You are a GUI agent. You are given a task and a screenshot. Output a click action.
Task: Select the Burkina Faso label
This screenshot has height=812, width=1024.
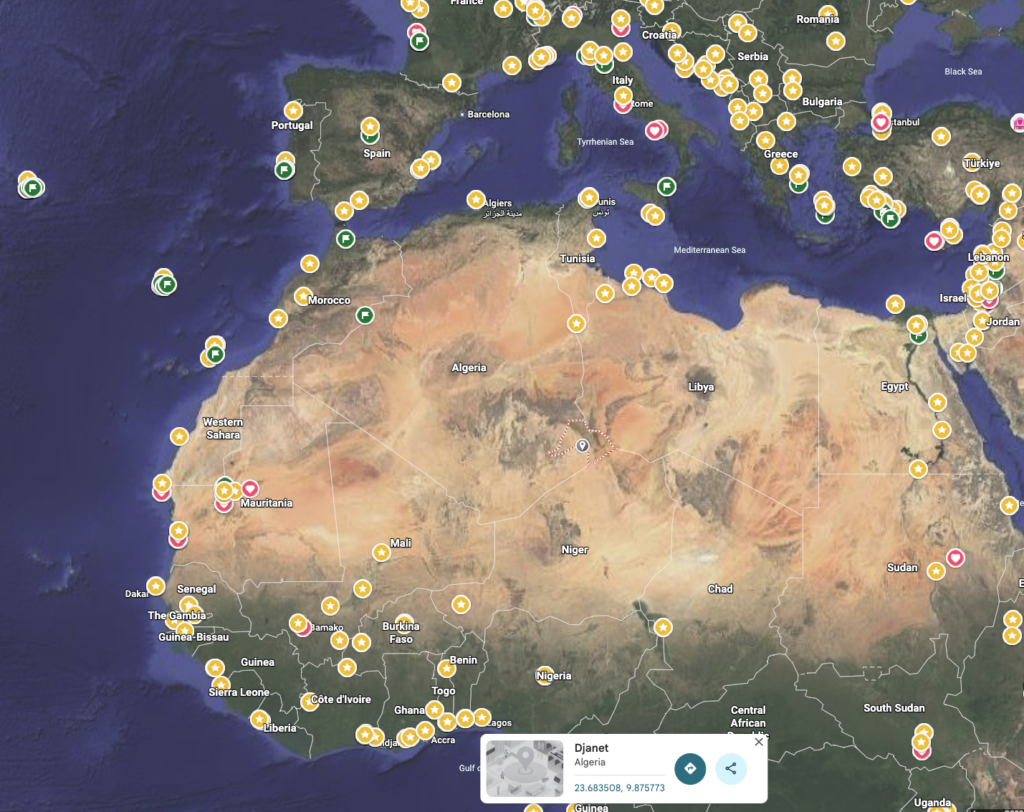(401, 632)
